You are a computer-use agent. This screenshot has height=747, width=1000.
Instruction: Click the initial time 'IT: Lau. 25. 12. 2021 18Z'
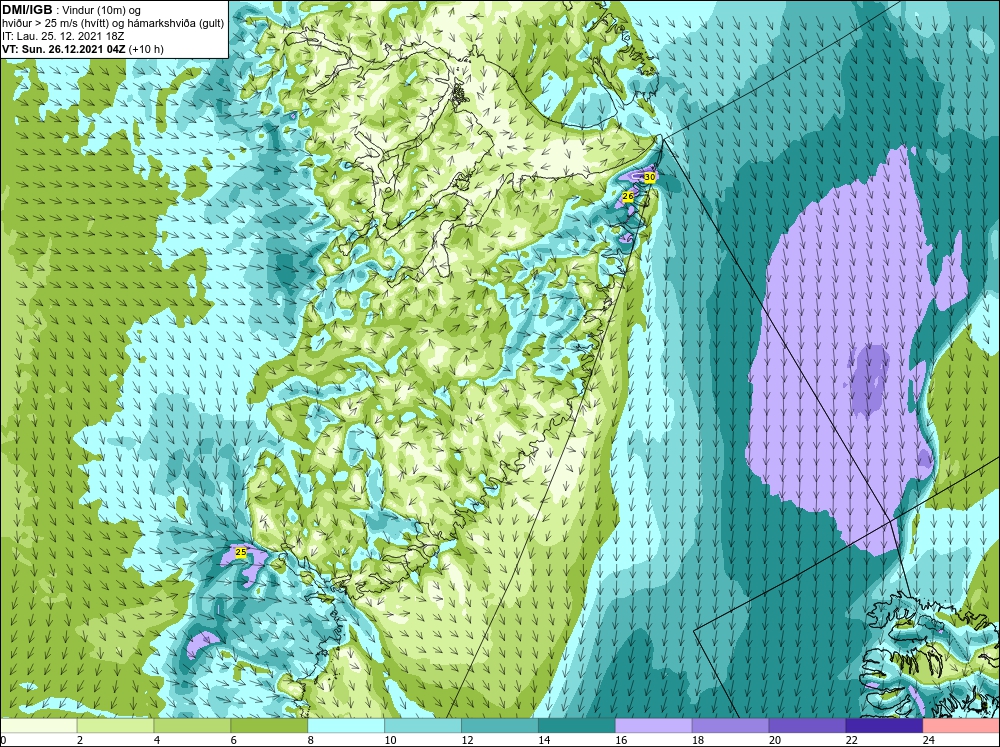click(63, 36)
